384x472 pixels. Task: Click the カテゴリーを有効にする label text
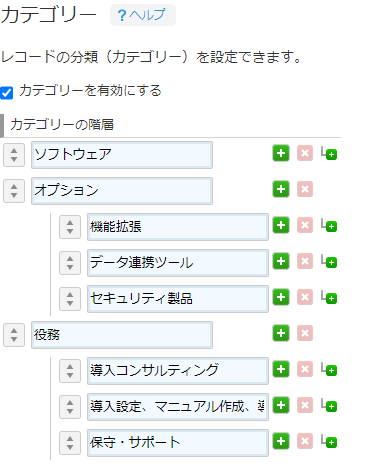coord(90,91)
